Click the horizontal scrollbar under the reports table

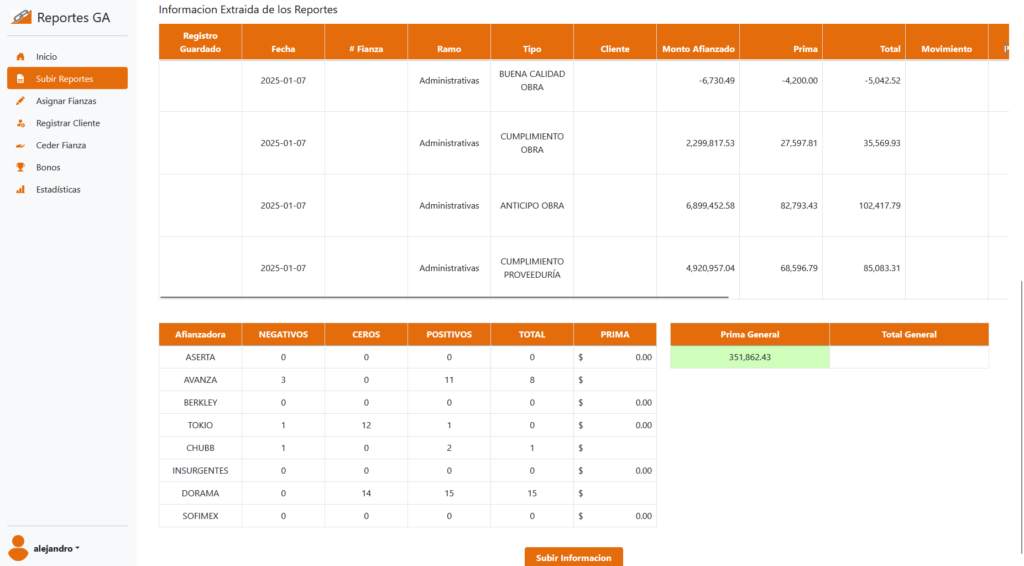(x=443, y=297)
